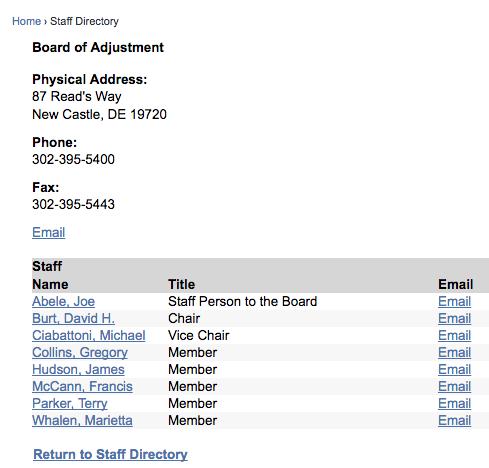Image resolution: width=489 pixels, height=468 pixels.
Task: Open Burt, David H. staff profile
Action: (73, 318)
